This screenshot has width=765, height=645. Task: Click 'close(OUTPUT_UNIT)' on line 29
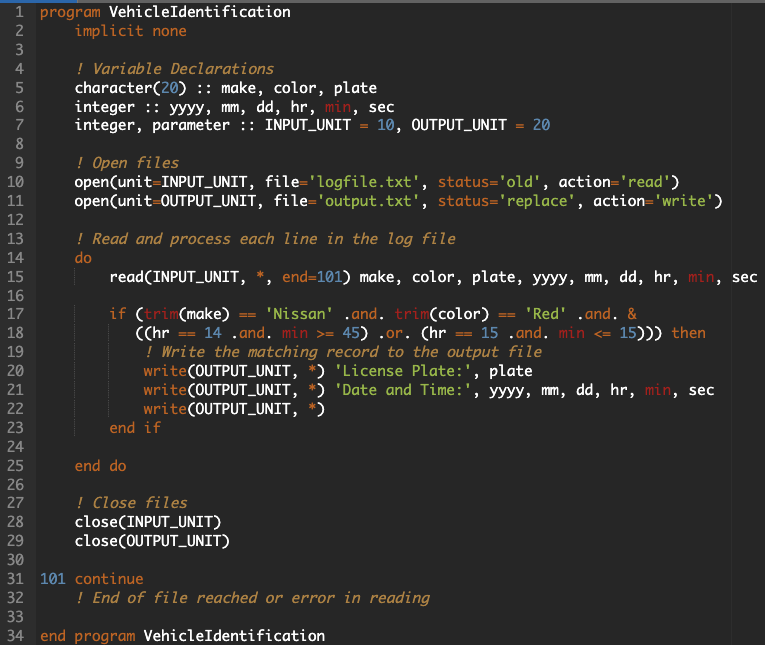click(152, 541)
